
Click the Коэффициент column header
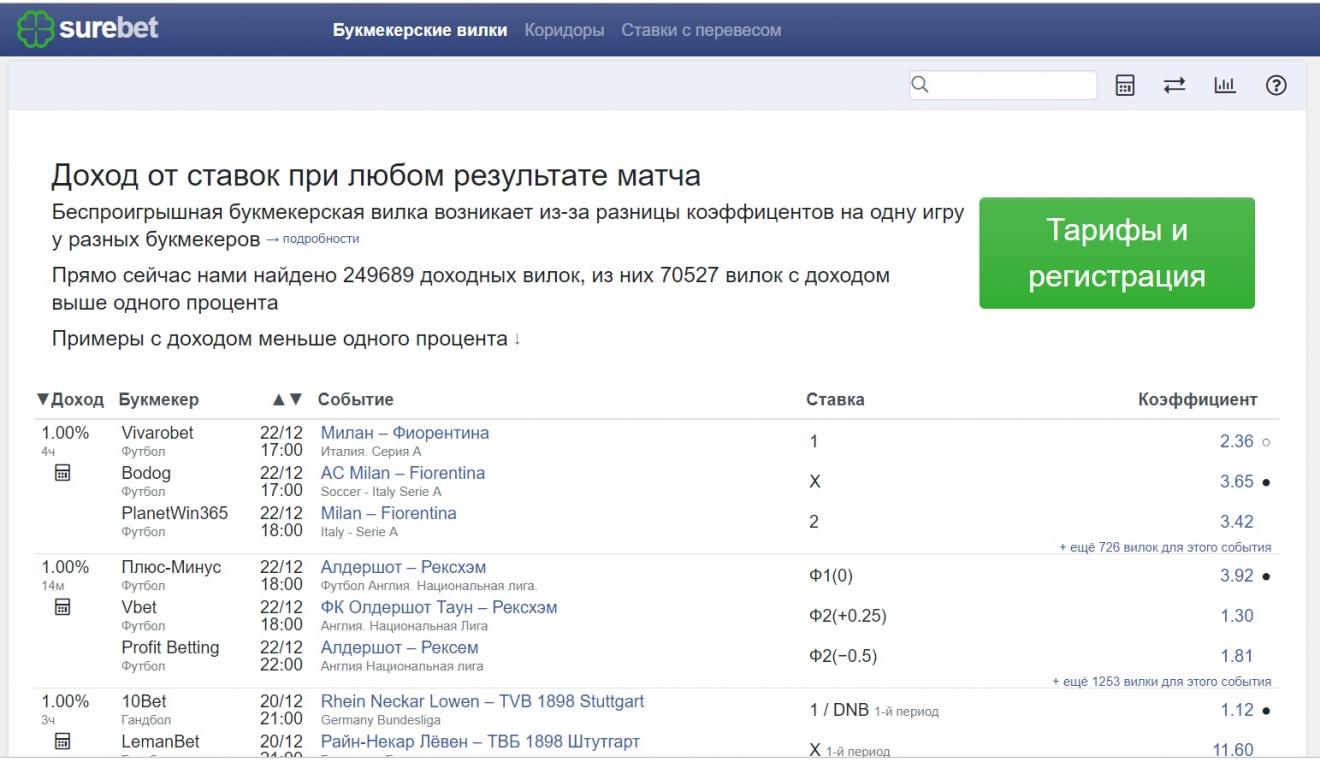coord(1198,400)
